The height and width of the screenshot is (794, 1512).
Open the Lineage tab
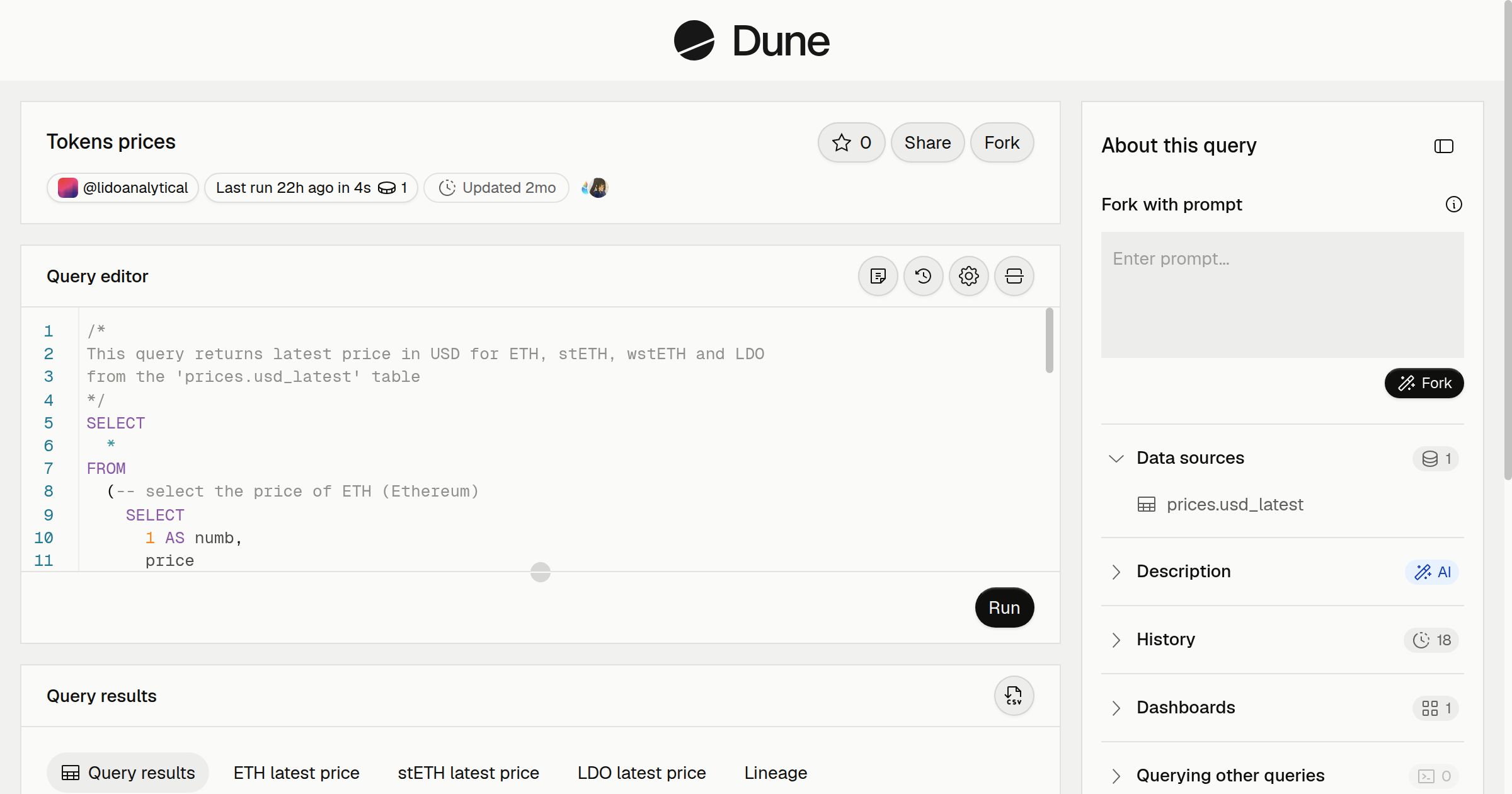coord(776,773)
